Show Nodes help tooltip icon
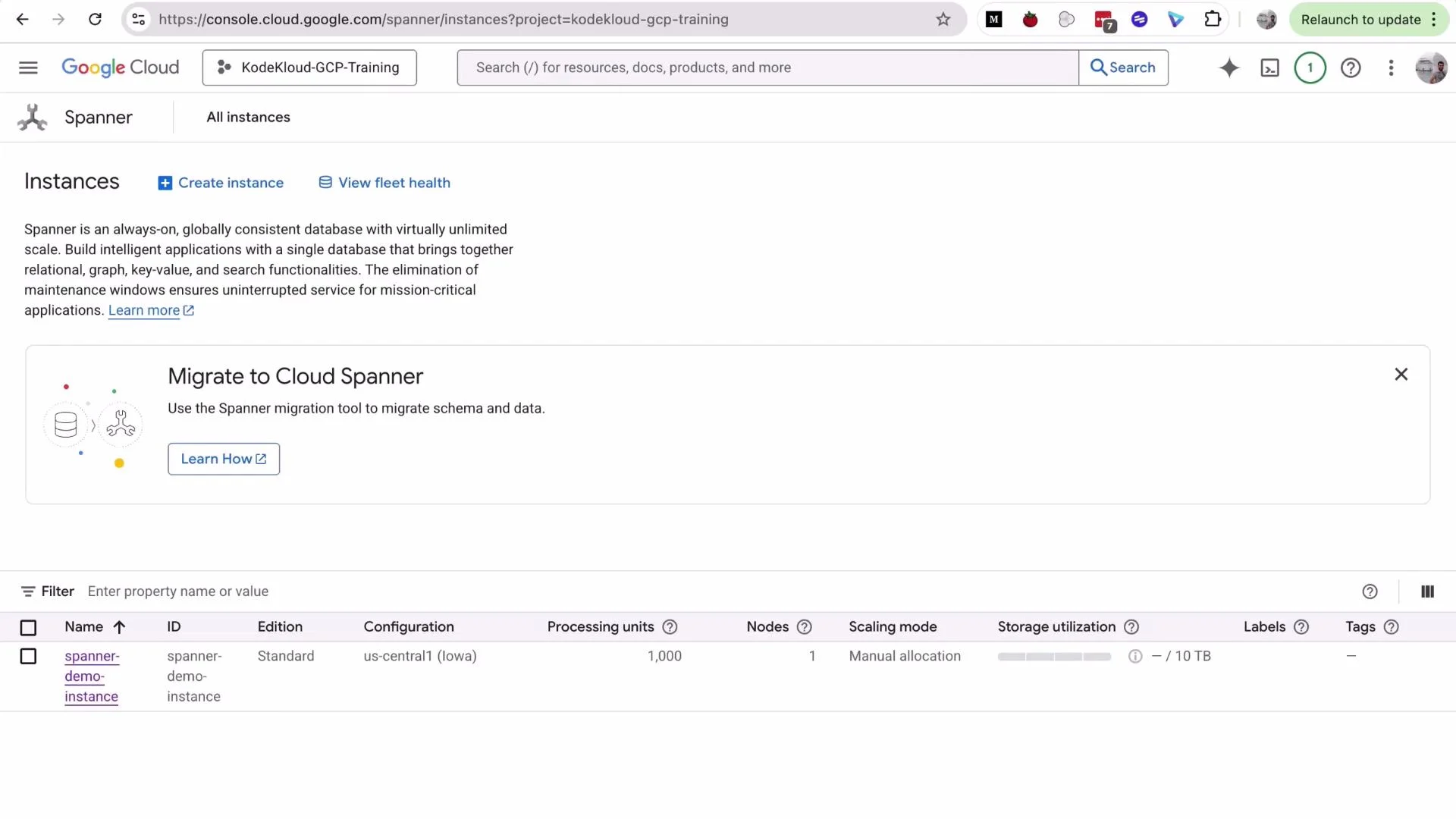1456x819 pixels. (x=805, y=627)
